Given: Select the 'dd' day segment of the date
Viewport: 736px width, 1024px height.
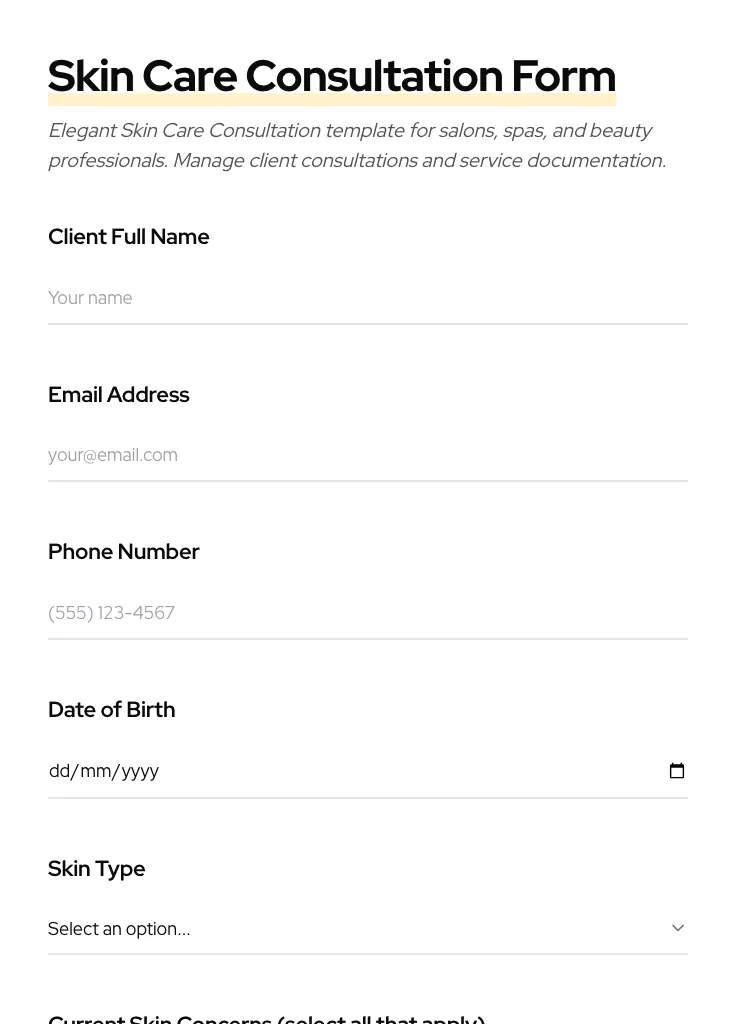Looking at the screenshot, I should 59,771.
